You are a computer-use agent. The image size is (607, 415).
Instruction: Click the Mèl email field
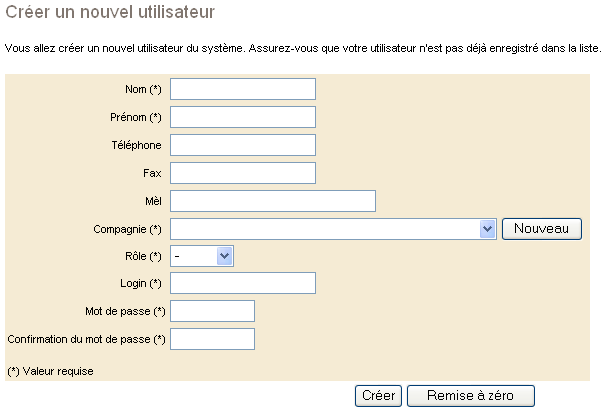[x=272, y=201]
